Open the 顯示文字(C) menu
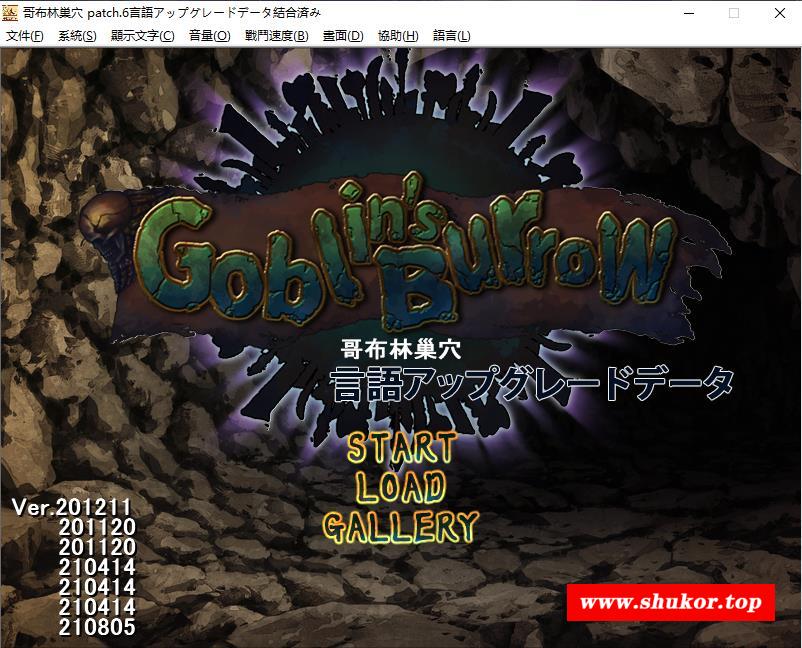802x648 pixels. (x=143, y=36)
